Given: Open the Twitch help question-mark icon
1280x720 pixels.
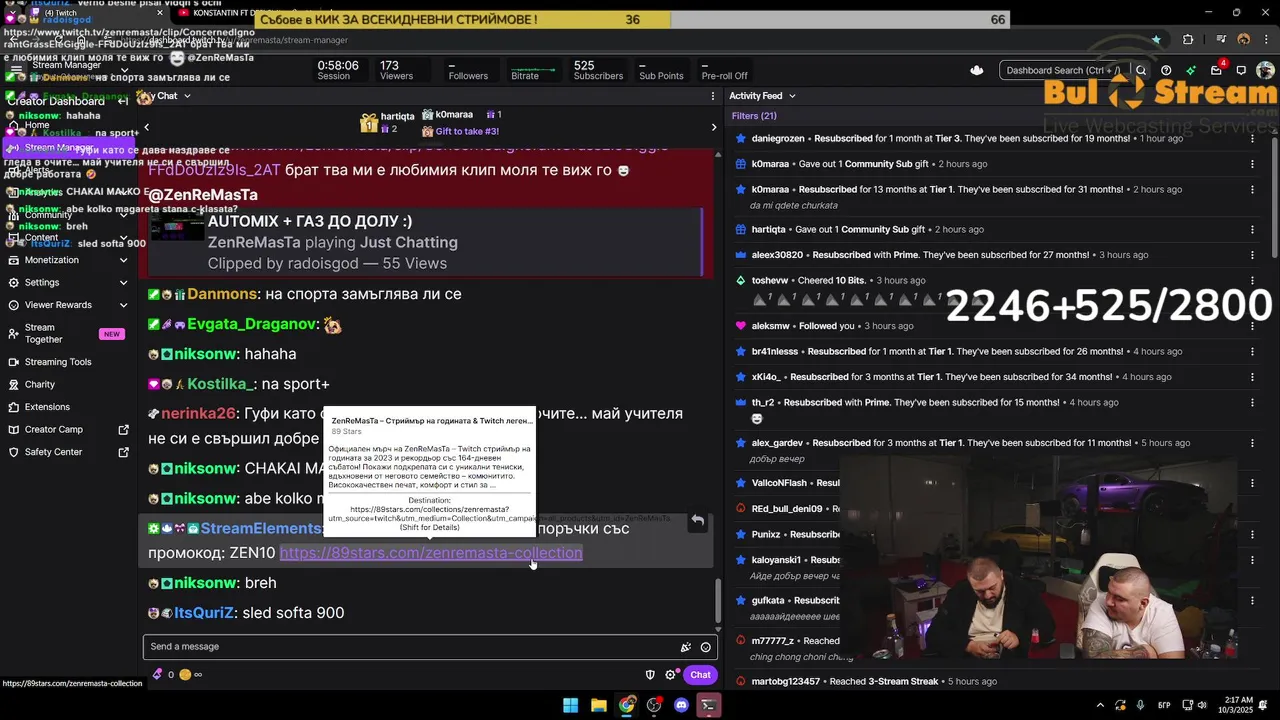Looking at the screenshot, I should click(x=1166, y=71).
